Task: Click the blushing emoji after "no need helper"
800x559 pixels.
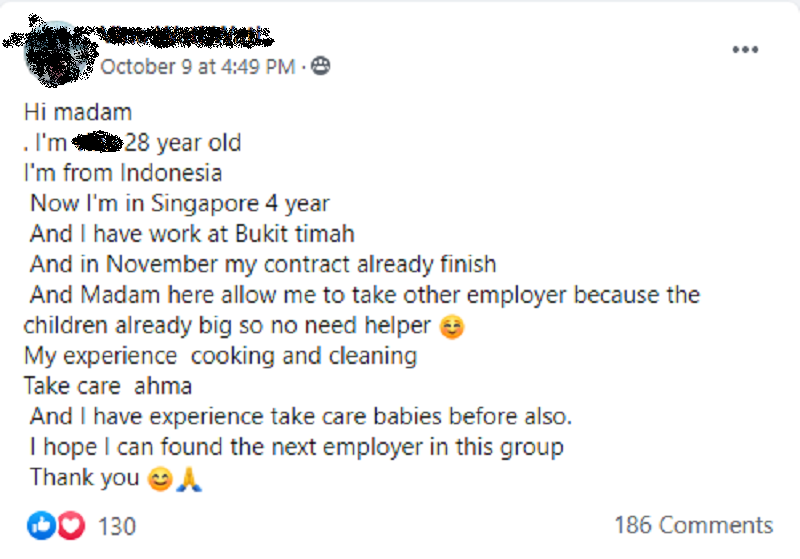Action: 453,327
